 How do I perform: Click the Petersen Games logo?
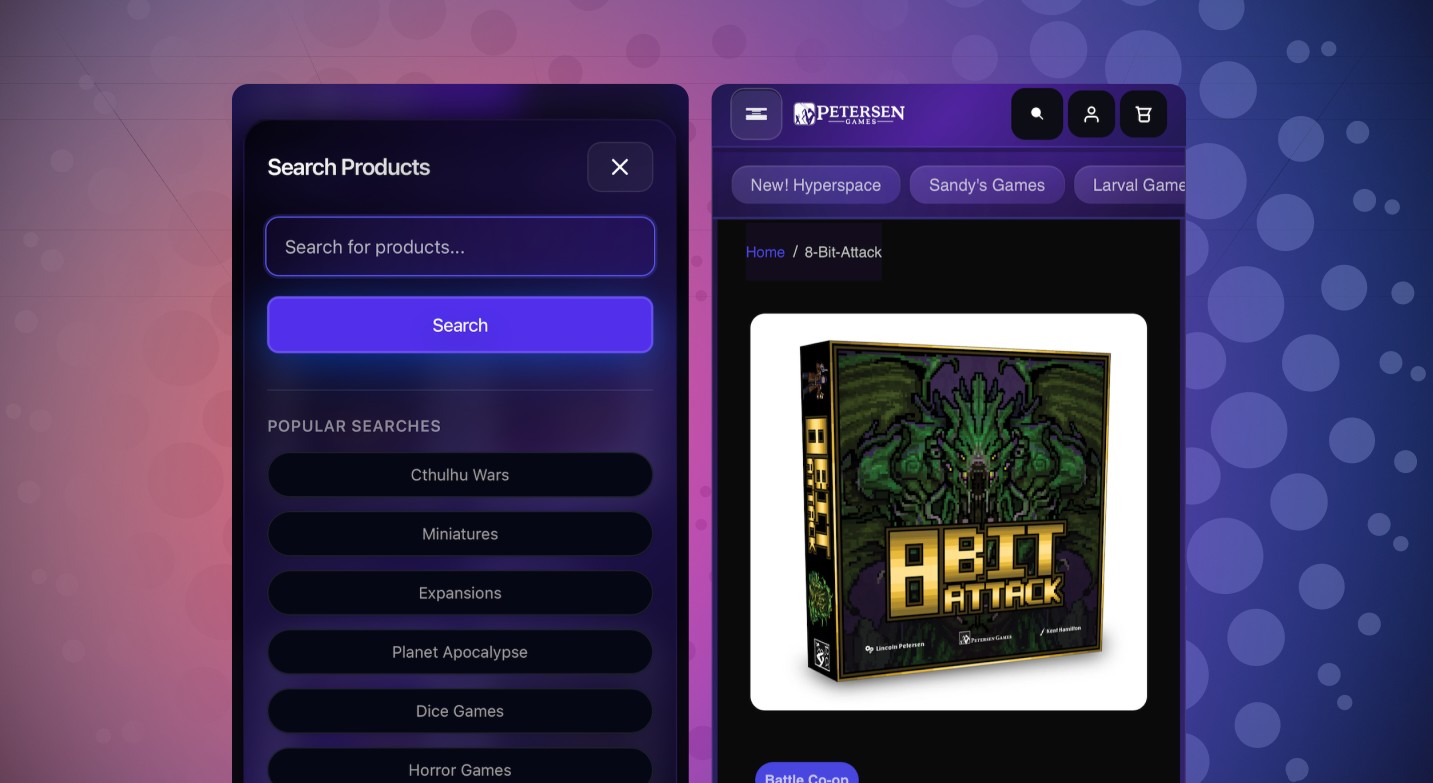(x=849, y=114)
